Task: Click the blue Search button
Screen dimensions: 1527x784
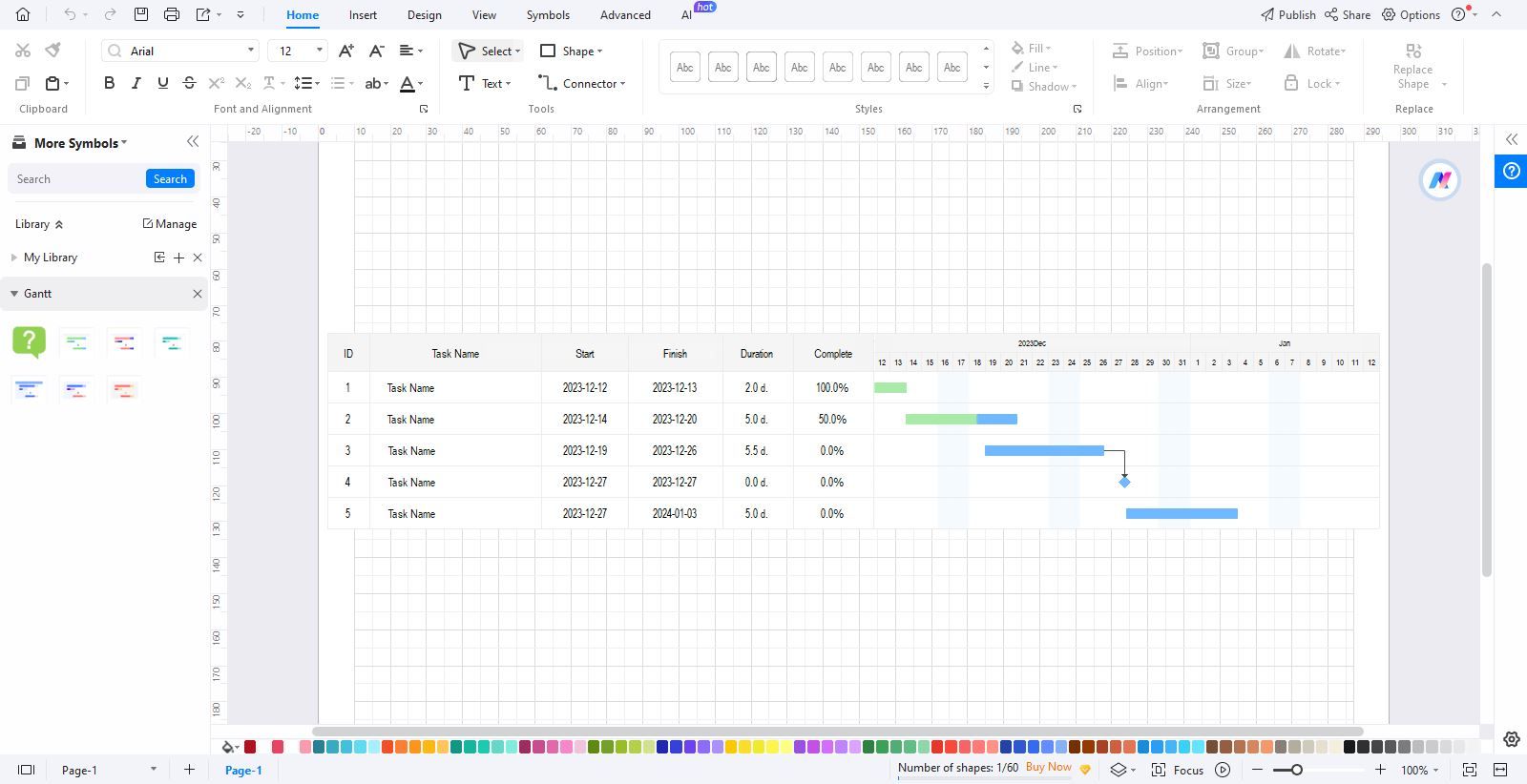Action: 170,179
